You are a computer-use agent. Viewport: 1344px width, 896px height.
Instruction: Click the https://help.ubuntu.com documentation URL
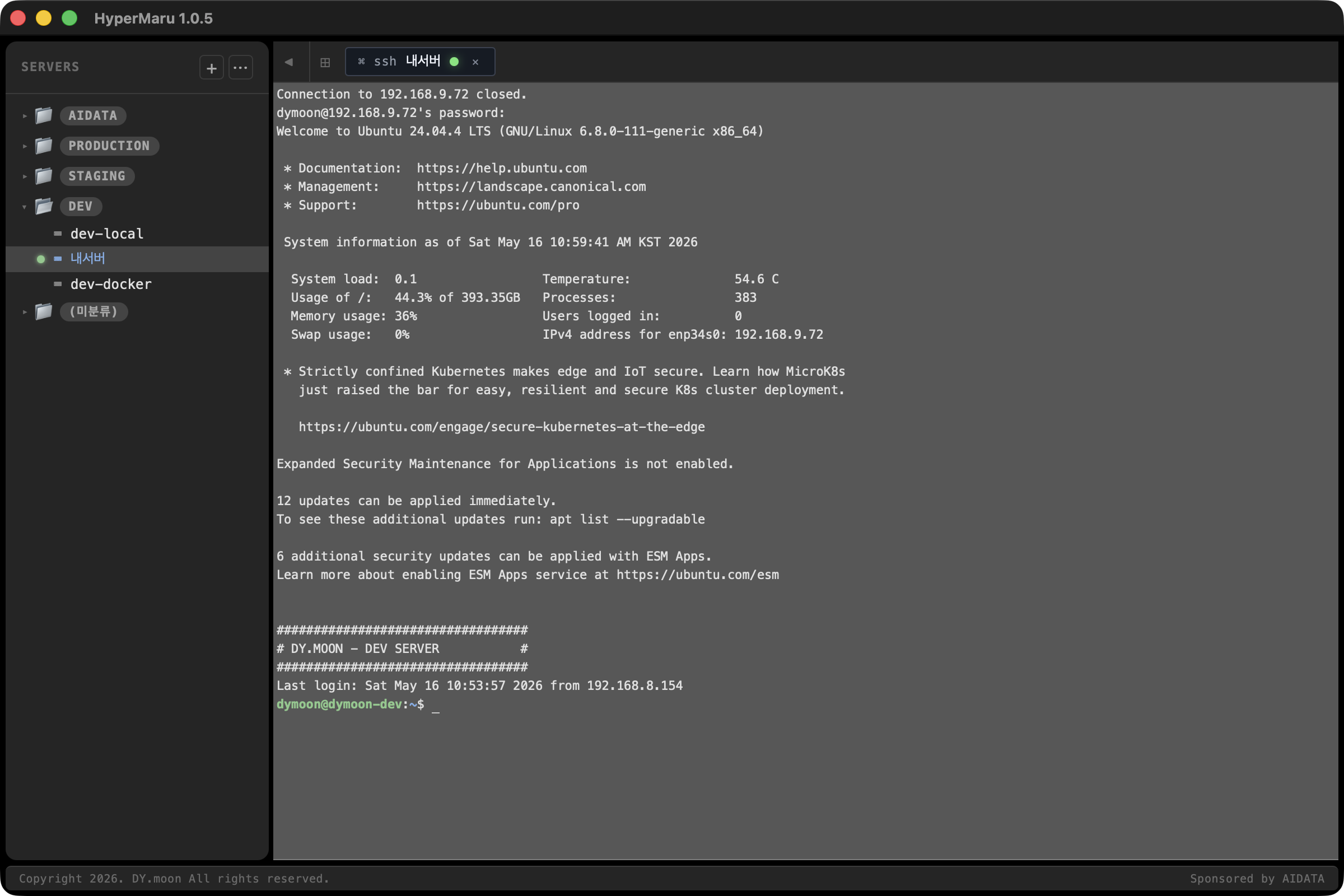tap(502, 168)
